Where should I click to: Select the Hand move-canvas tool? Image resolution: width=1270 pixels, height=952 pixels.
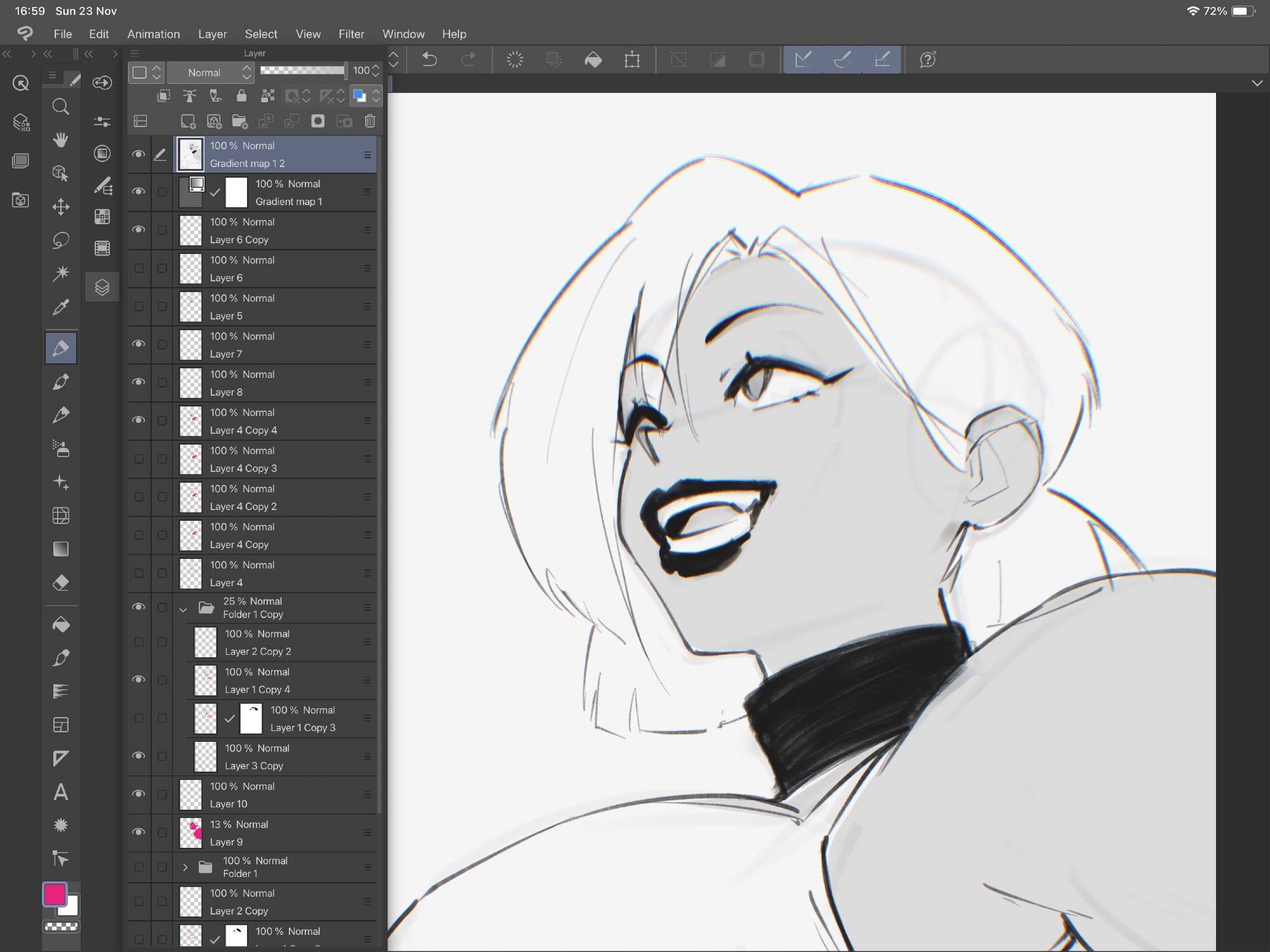(x=60, y=140)
